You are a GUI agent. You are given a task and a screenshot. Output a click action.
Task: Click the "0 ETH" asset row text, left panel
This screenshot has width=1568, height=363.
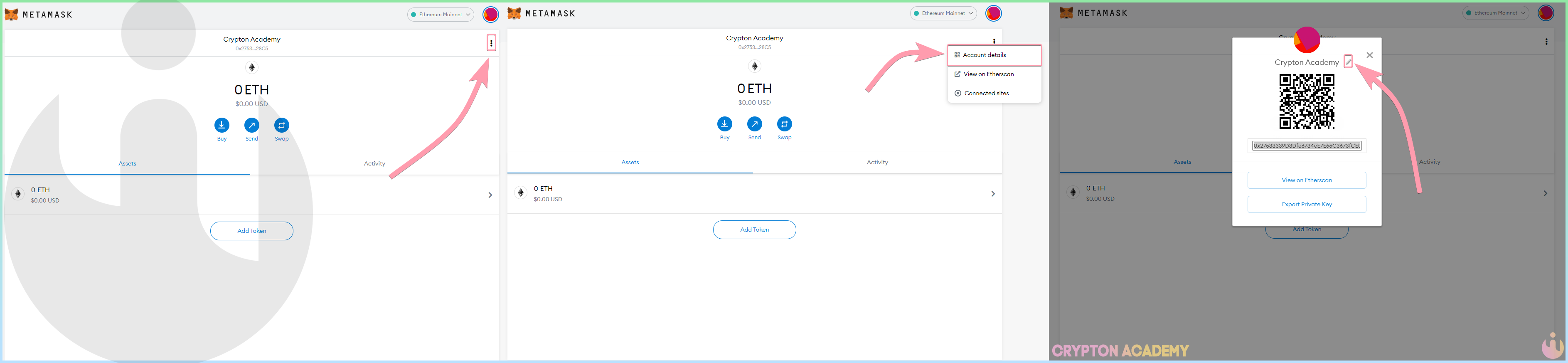pyautogui.click(x=40, y=190)
